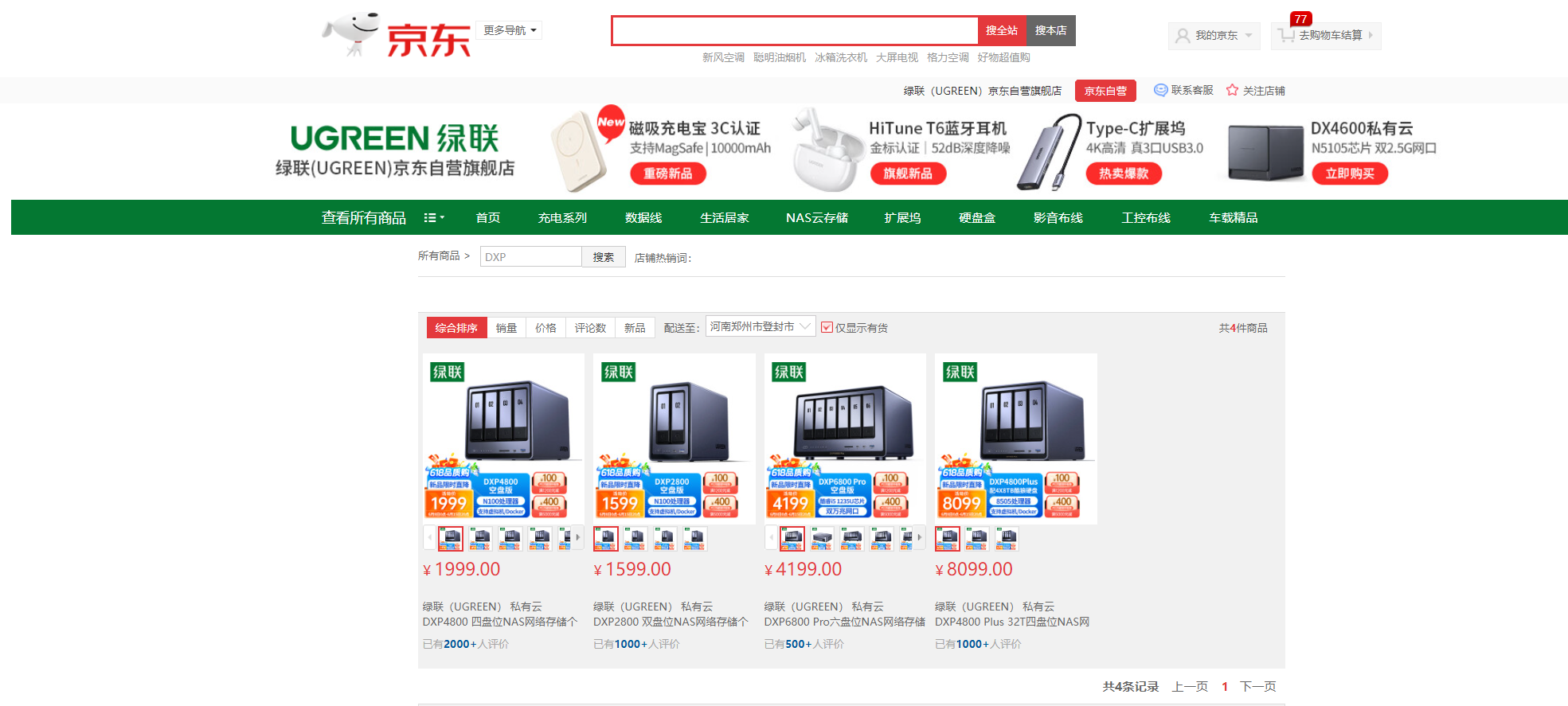Image resolution: width=1568 pixels, height=706 pixels.
Task: Click the 热卖爆款 banner button
Action: 1124,174
